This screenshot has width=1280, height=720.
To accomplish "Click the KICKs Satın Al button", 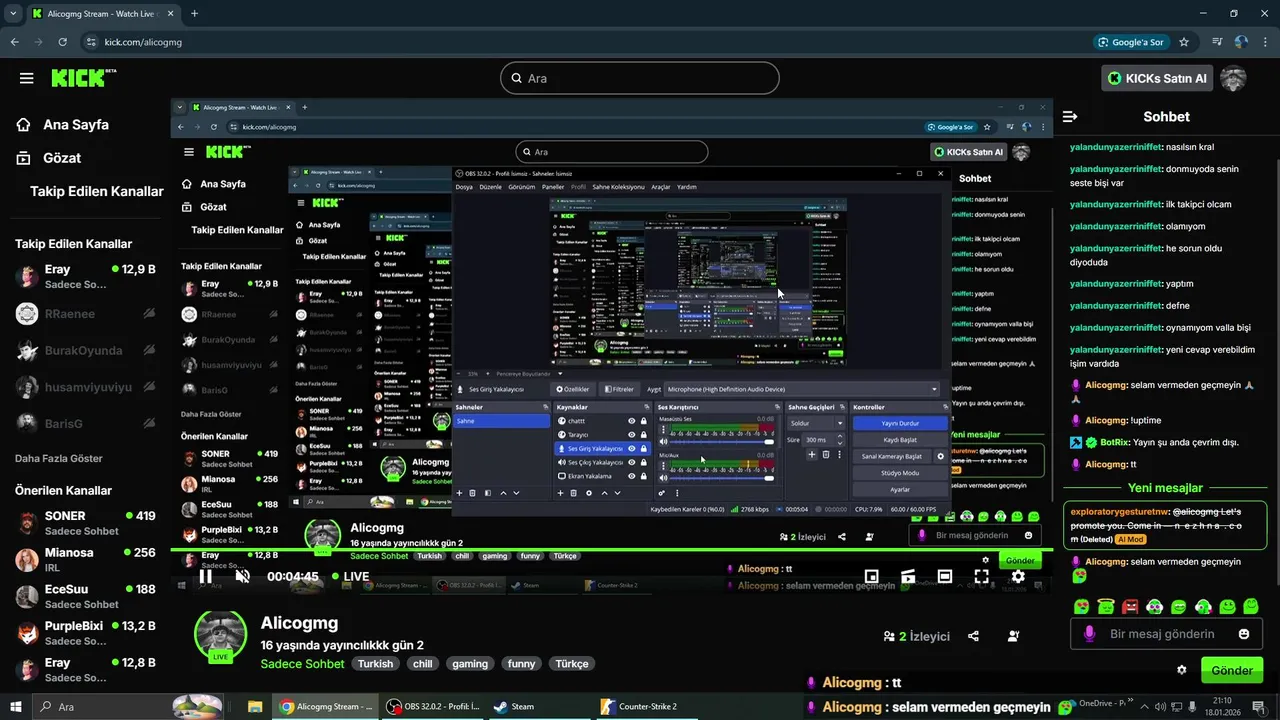I will 1157,78.
